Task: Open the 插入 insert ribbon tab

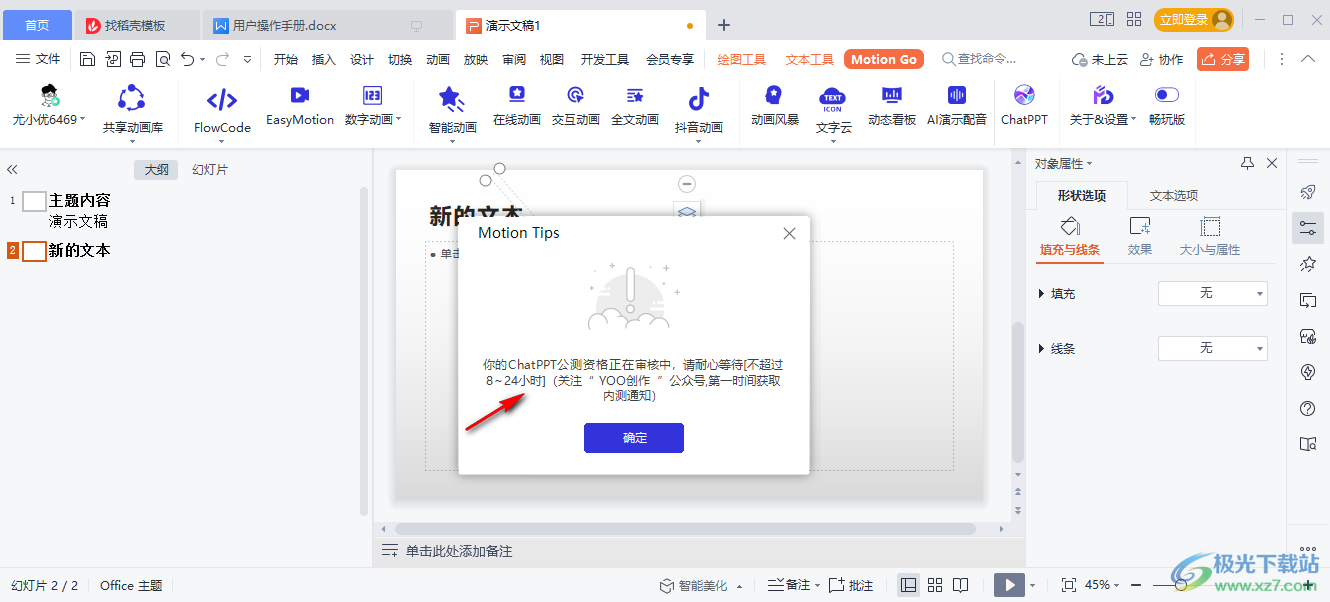Action: click(324, 60)
